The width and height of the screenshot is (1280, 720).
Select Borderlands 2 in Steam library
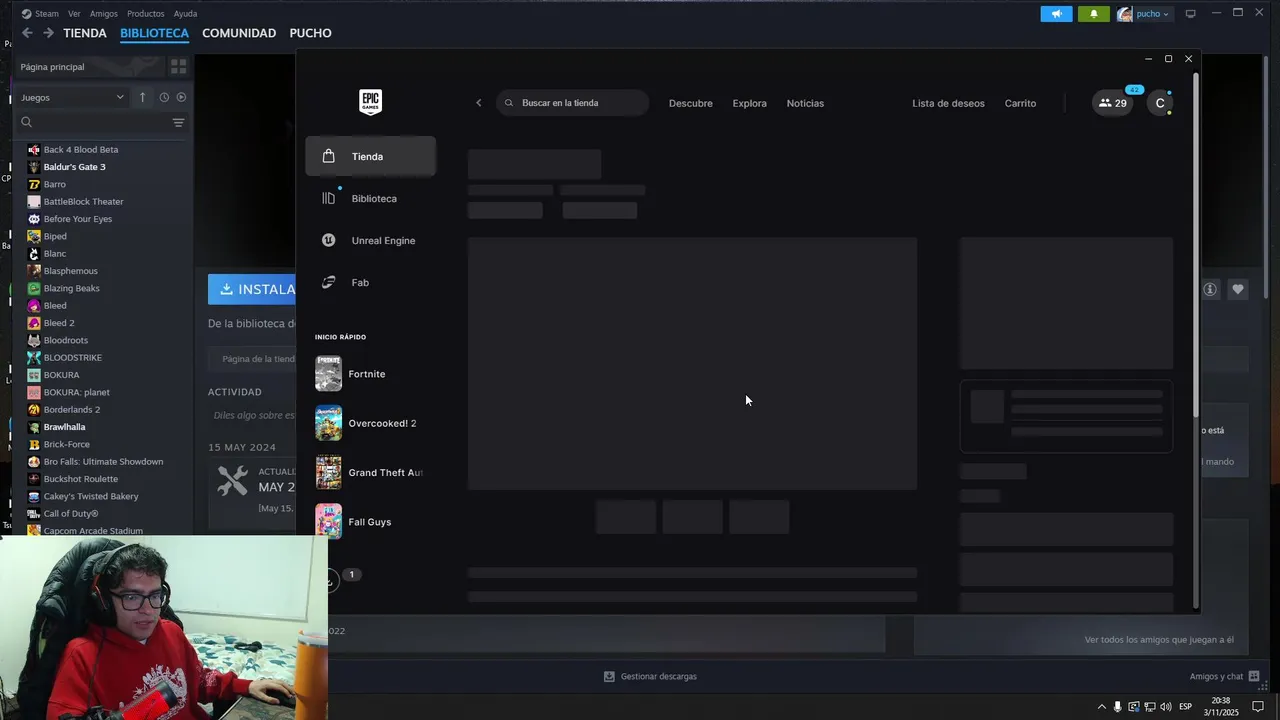[x=71, y=410]
